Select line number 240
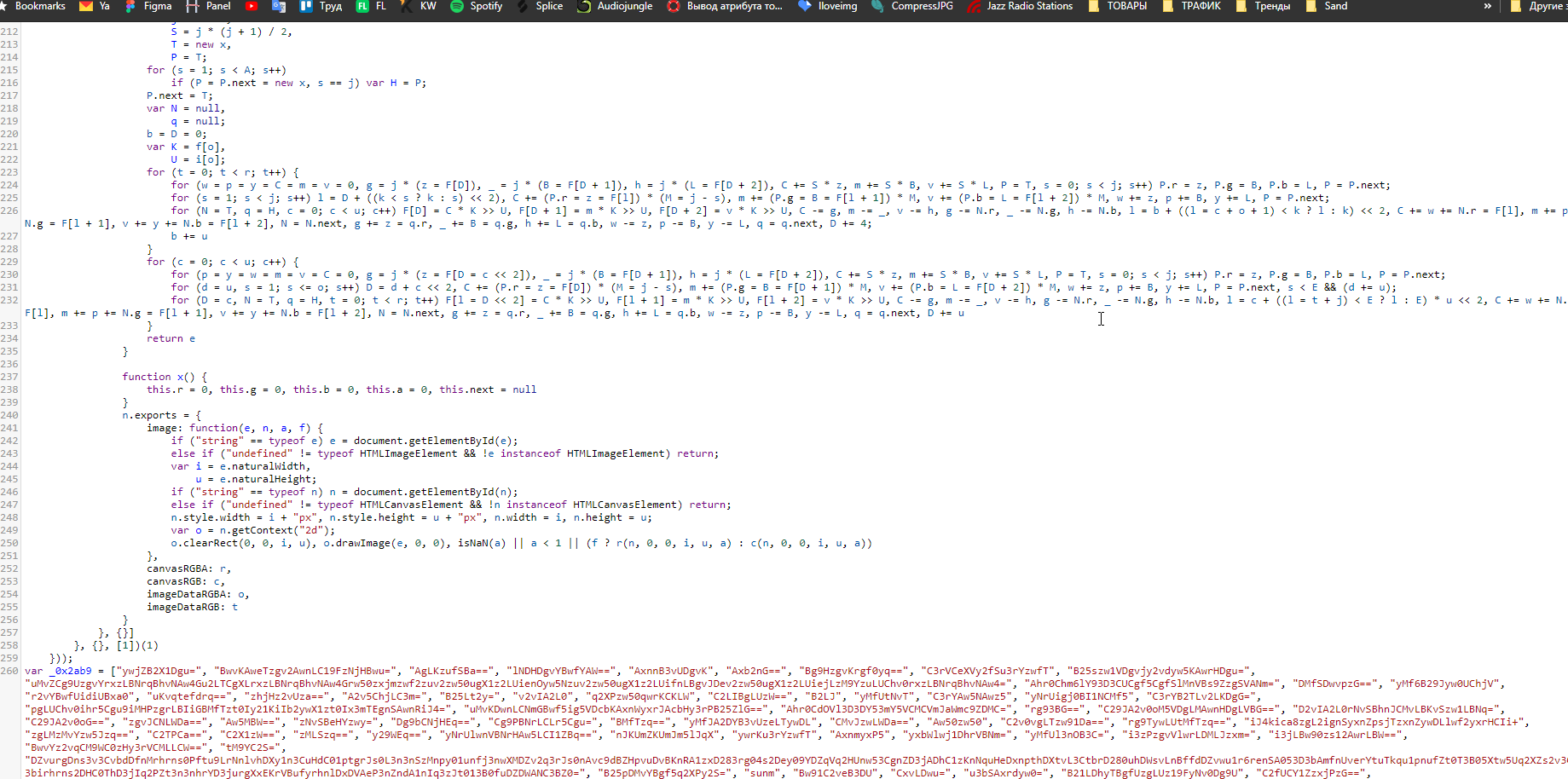This screenshot has width=1568, height=779. (9, 415)
